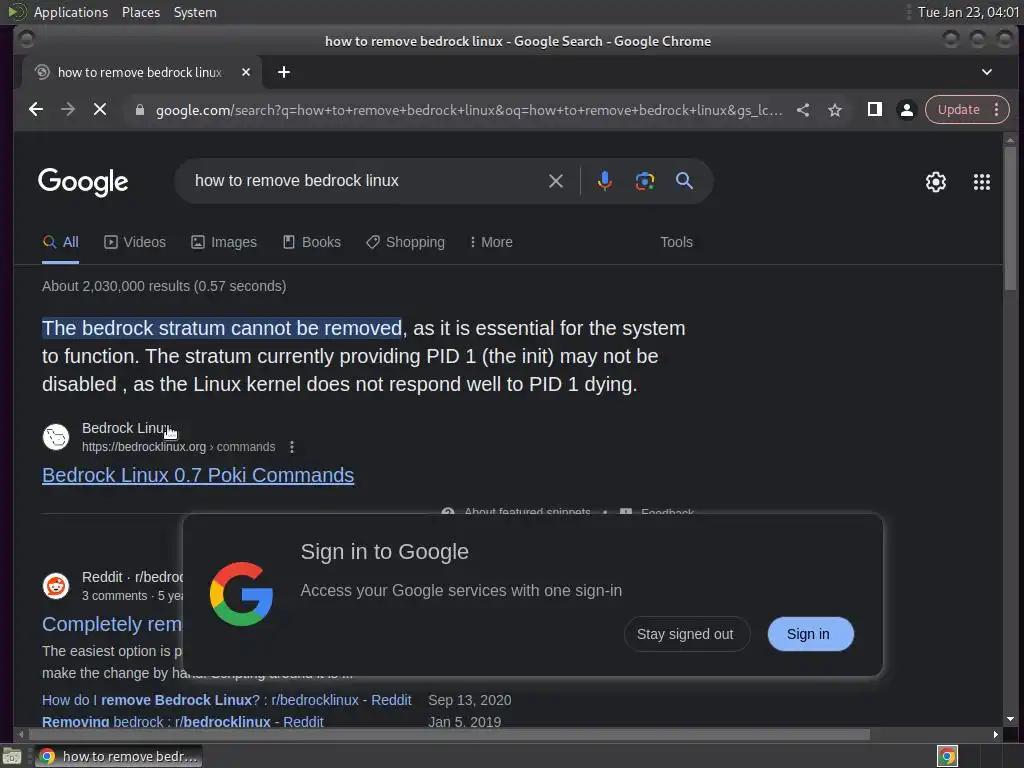Click the clock Tue Jan 23 04:01

tap(968, 12)
